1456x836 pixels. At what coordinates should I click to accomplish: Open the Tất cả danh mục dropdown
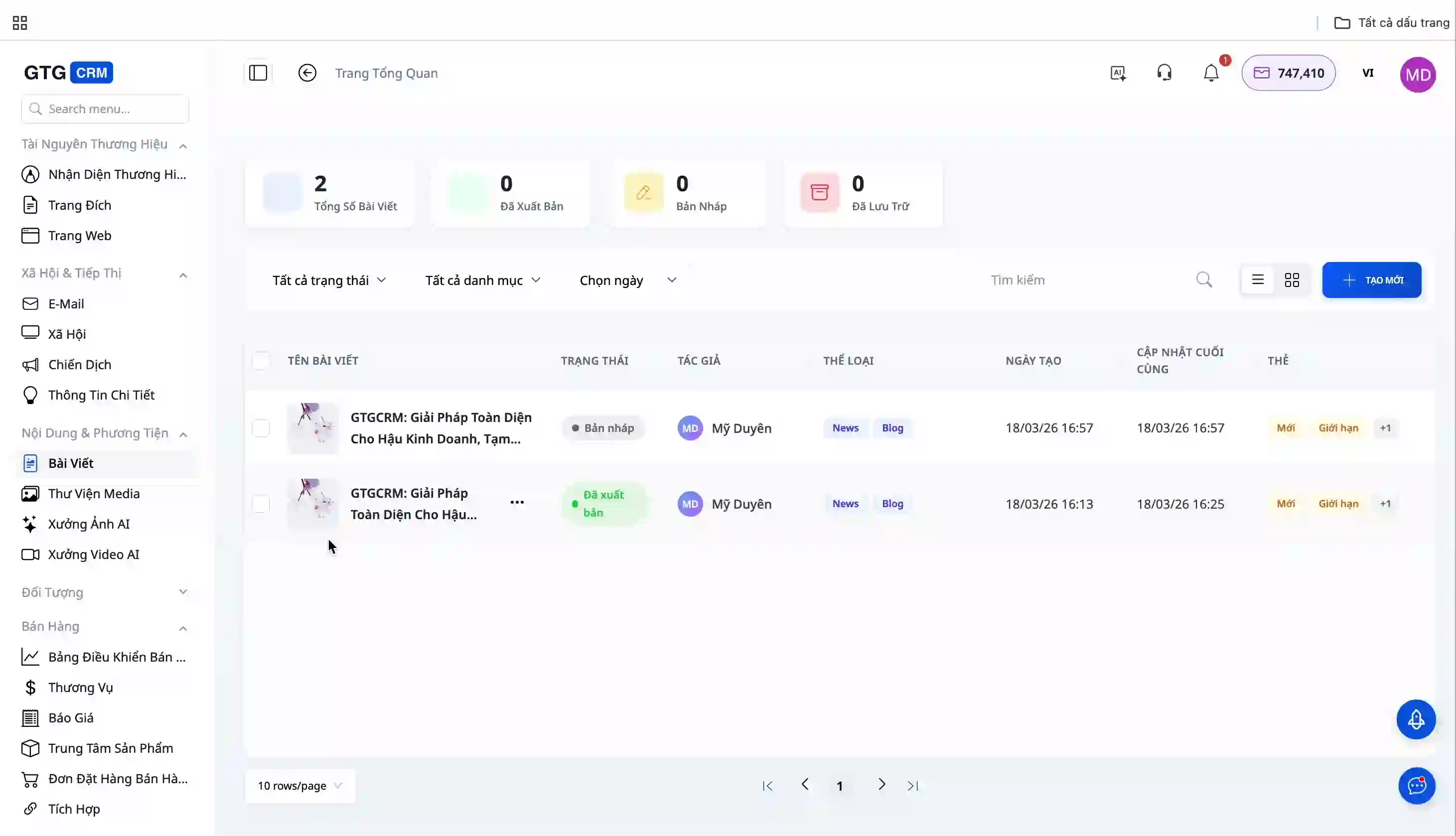[482, 280]
